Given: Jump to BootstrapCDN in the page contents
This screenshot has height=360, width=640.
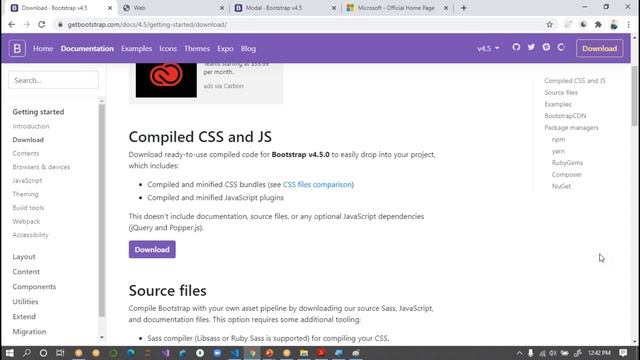Looking at the screenshot, I should tap(565, 116).
